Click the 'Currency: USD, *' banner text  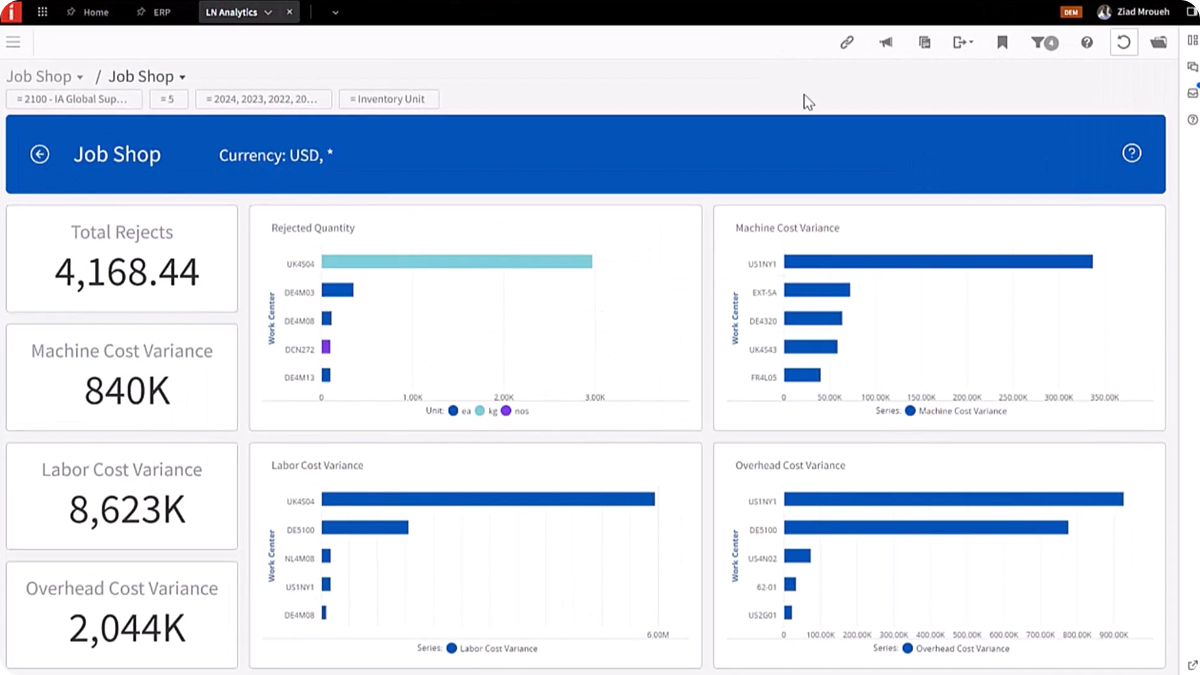[276, 155]
